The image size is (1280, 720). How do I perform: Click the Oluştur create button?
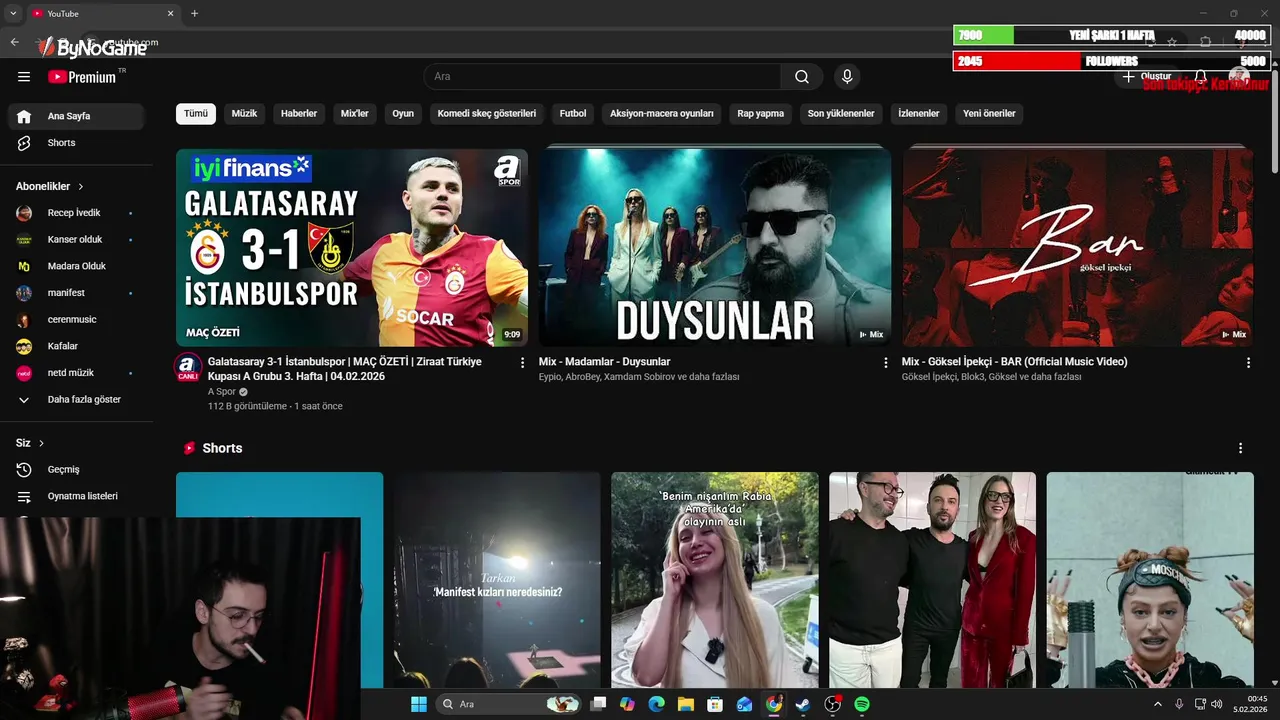tap(1147, 77)
